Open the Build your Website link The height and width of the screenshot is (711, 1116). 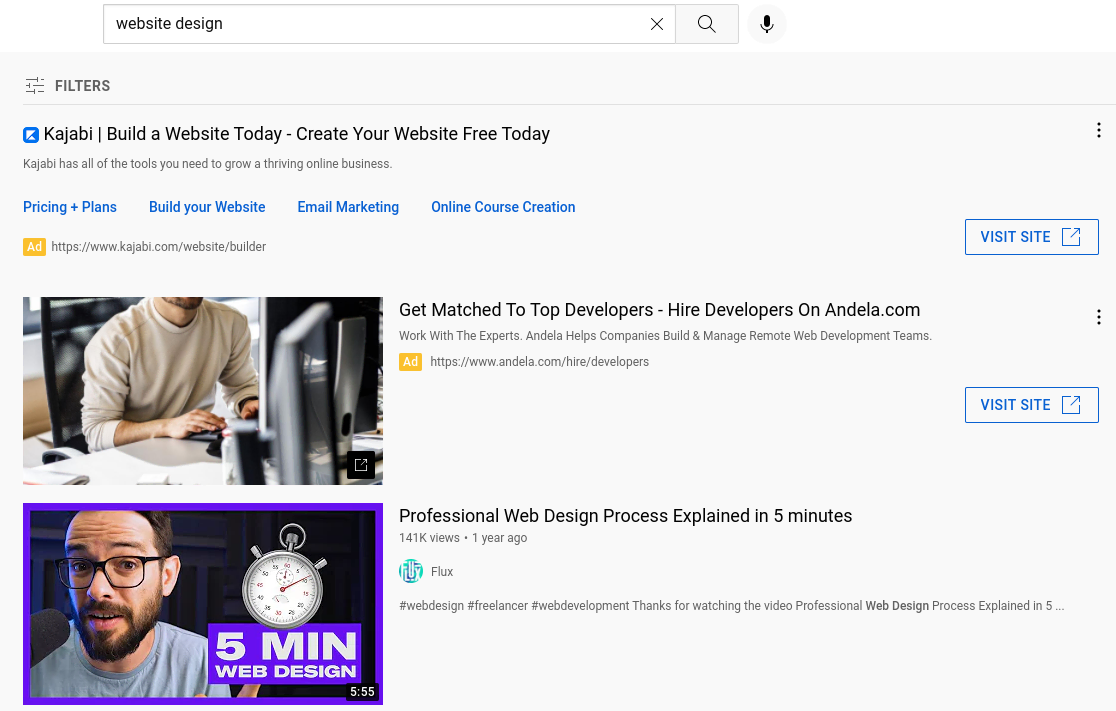click(207, 207)
